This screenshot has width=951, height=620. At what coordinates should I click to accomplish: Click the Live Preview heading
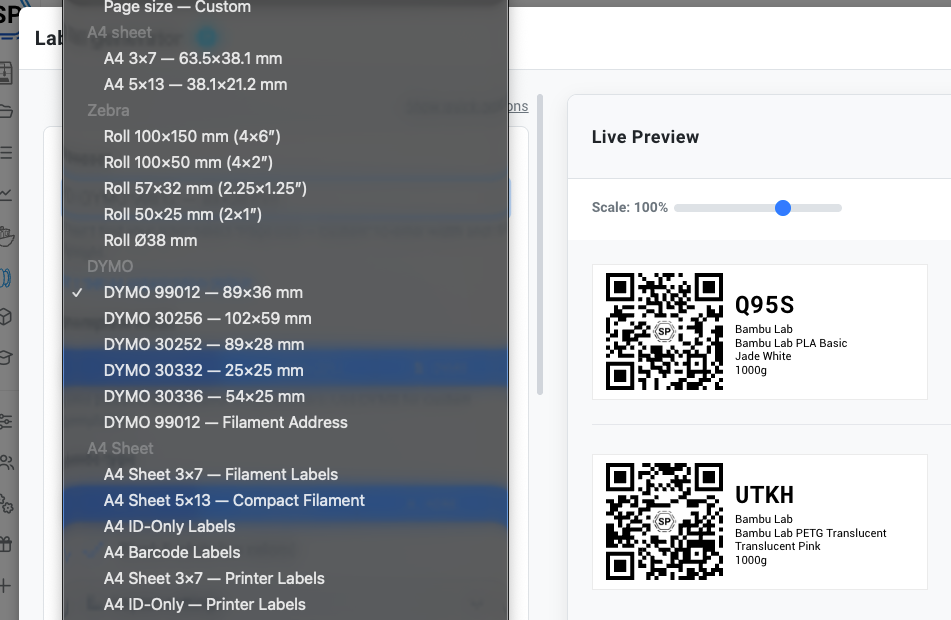click(x=645, y=137)
